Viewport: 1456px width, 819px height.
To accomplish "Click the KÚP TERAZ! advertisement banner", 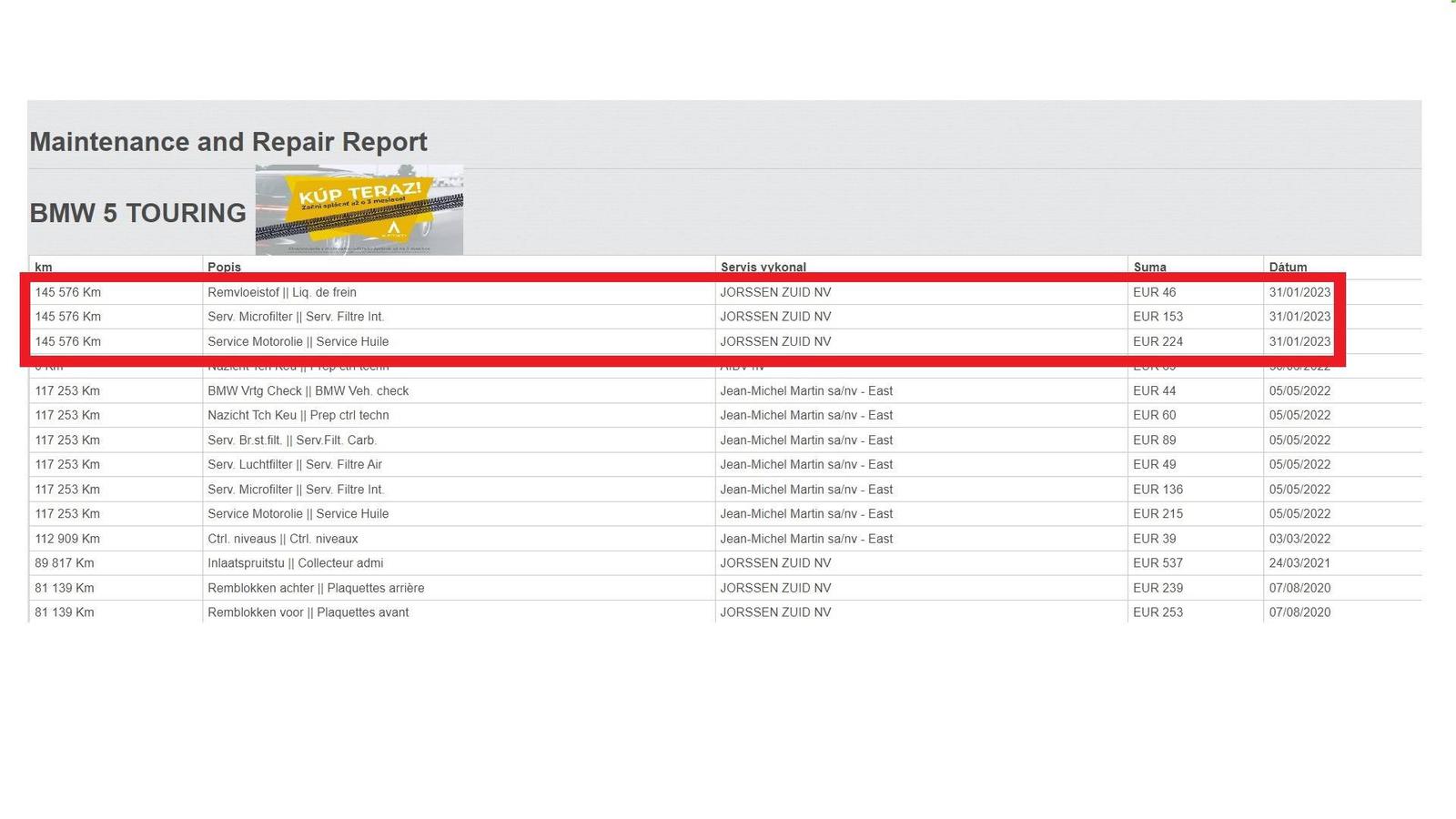I will (359, 209).
